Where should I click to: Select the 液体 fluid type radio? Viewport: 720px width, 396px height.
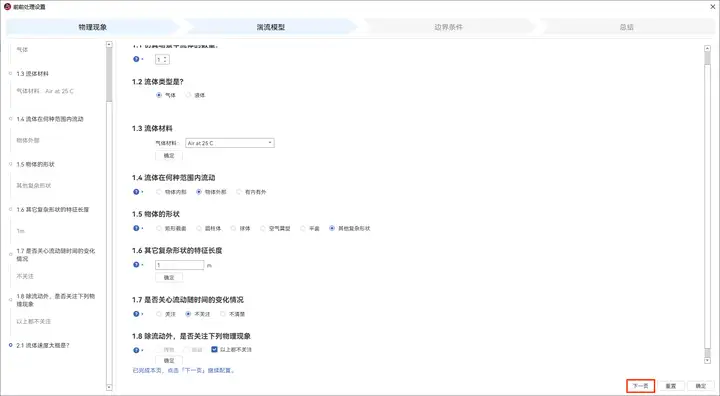(x=188, y=95)
